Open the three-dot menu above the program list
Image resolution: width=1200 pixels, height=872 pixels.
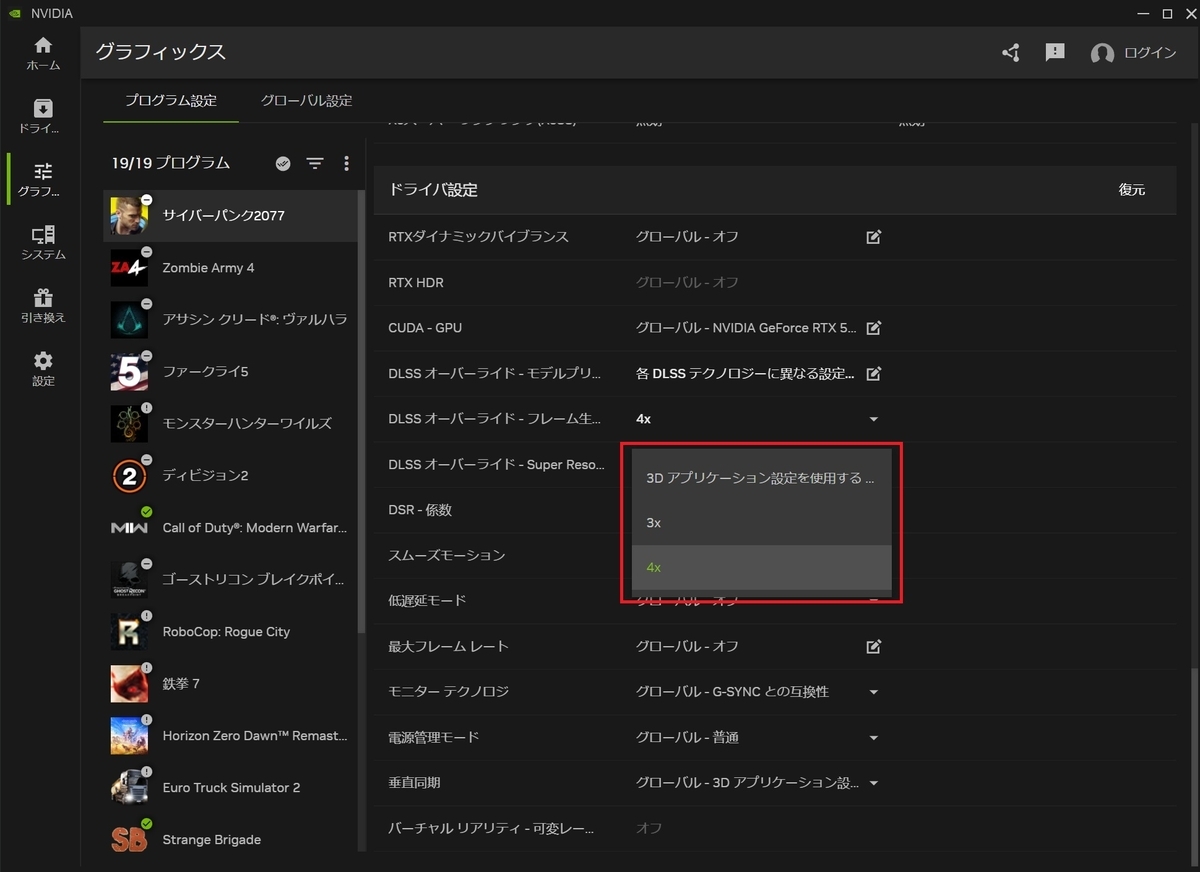coord(347,163)
